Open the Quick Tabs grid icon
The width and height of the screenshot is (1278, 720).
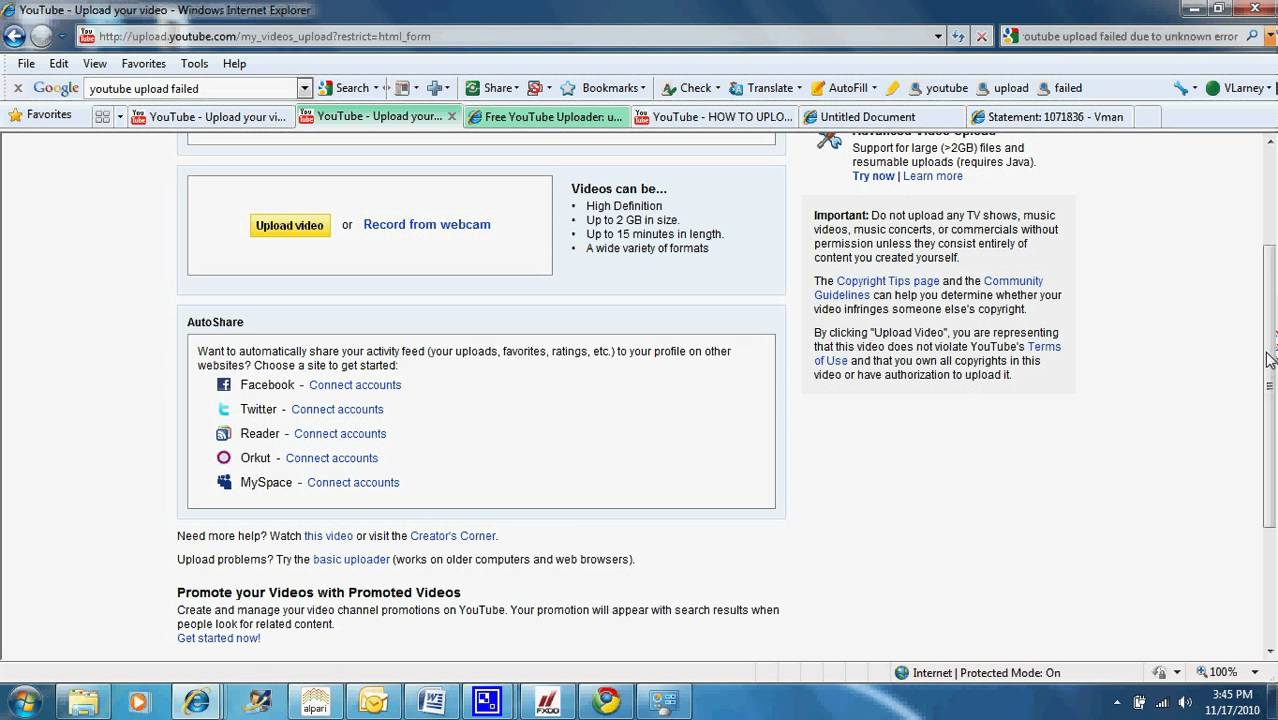pos(102,116)
